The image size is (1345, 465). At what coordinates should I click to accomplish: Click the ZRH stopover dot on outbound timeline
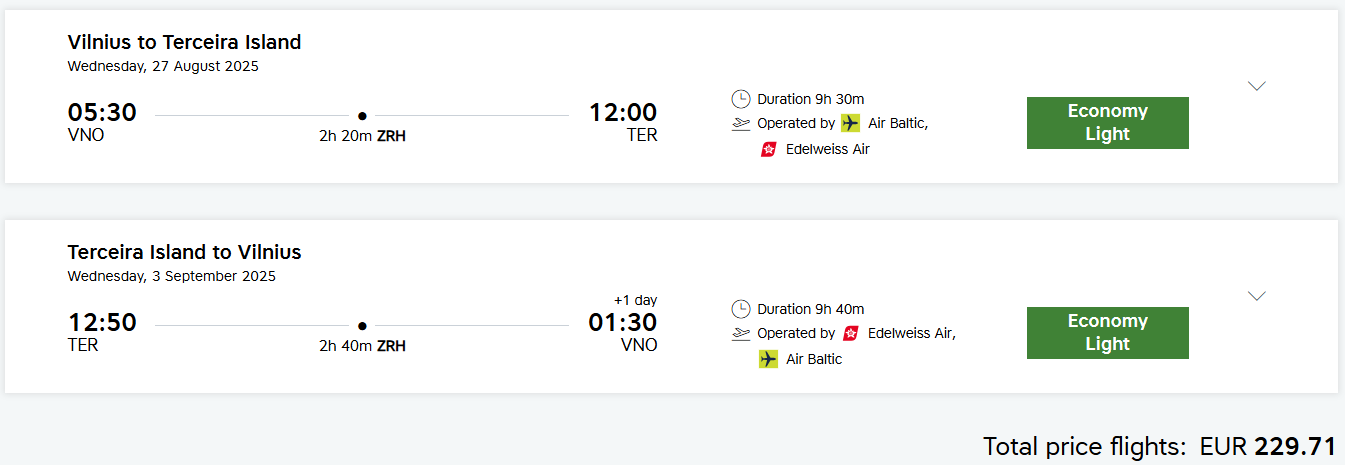coord(362,116)
